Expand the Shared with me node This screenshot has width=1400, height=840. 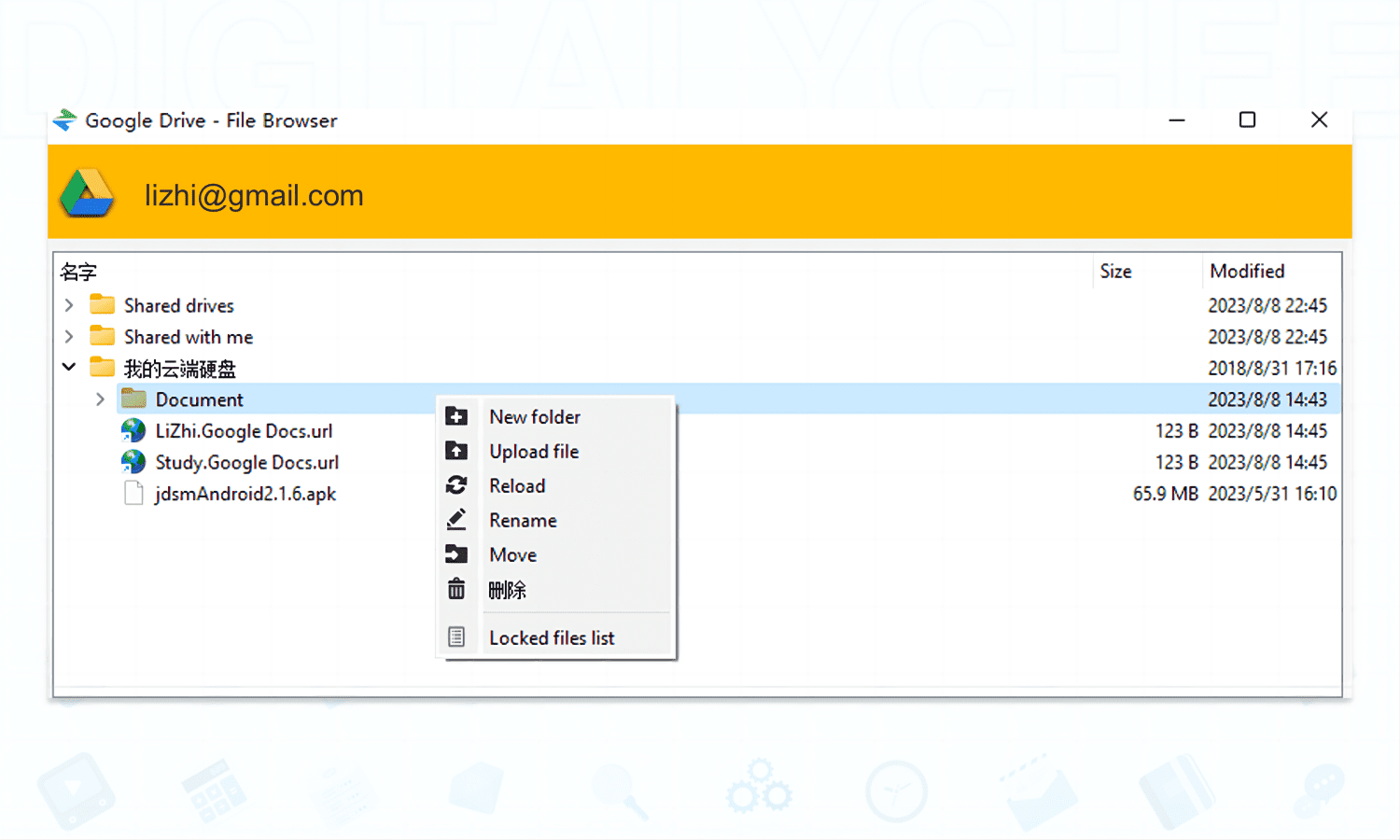[x=68, y=336]
